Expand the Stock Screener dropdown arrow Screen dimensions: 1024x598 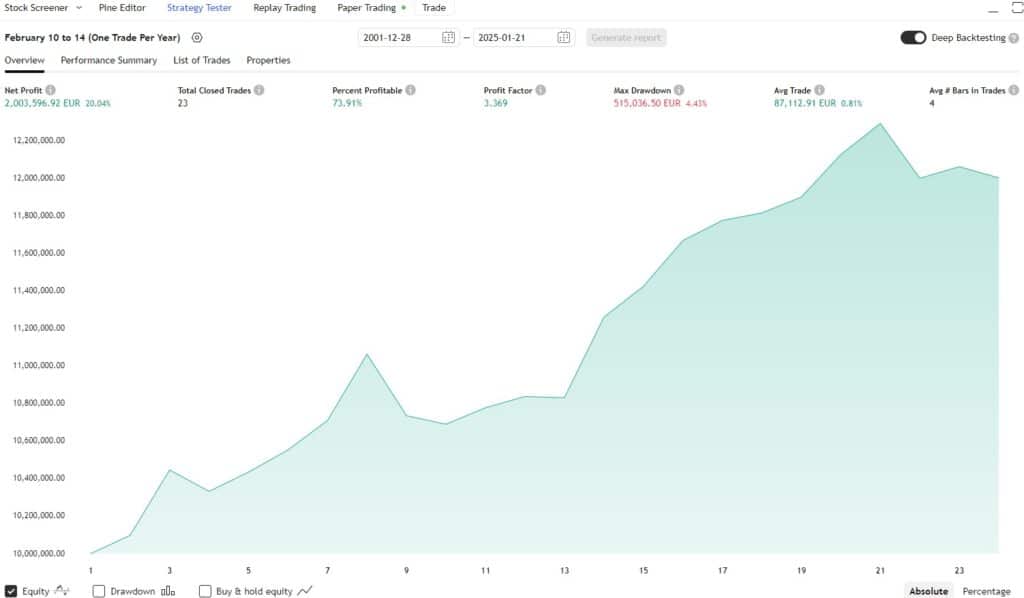click(79, 8)
